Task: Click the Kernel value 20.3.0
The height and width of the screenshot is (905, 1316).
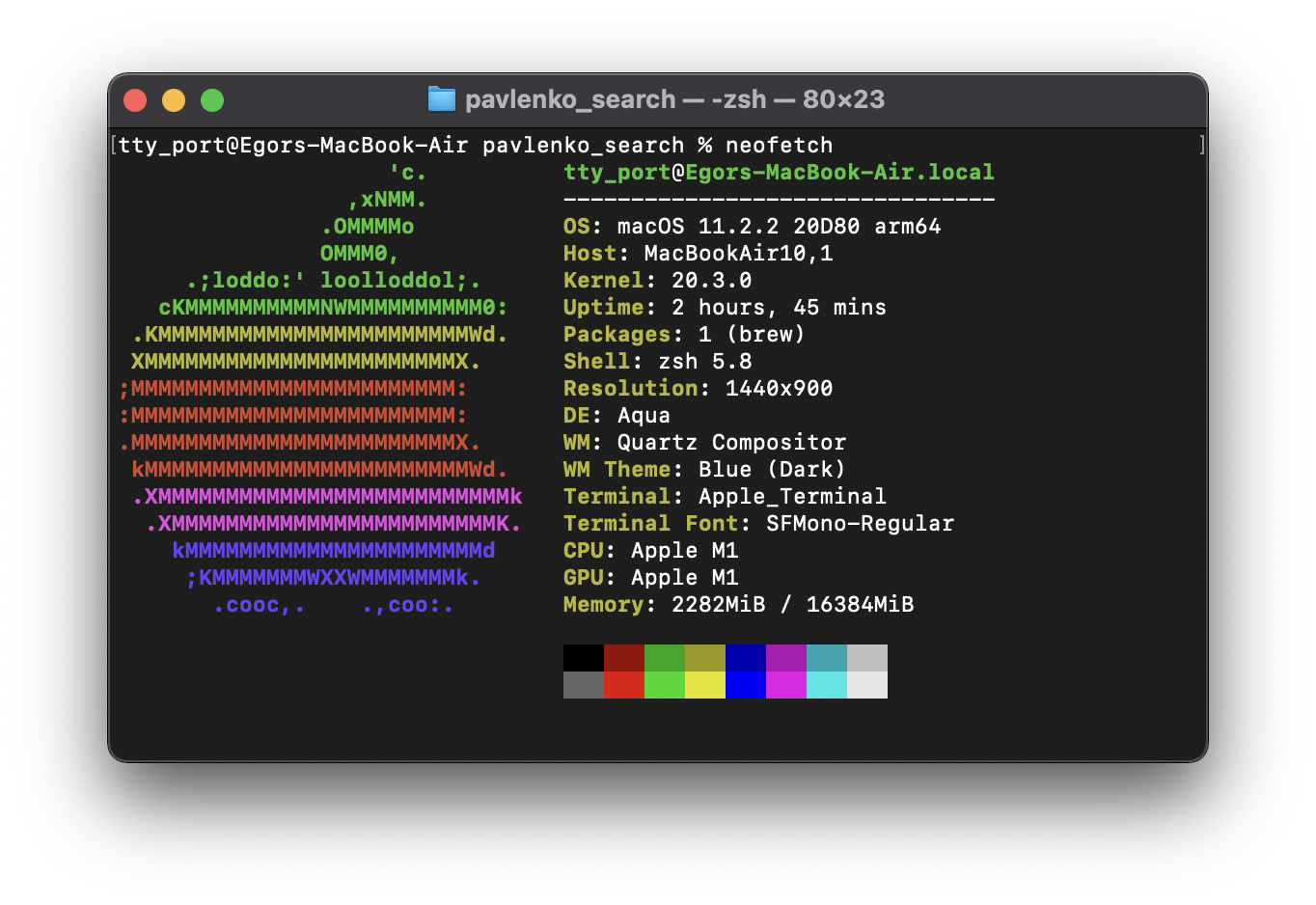Action: point(712,281)
